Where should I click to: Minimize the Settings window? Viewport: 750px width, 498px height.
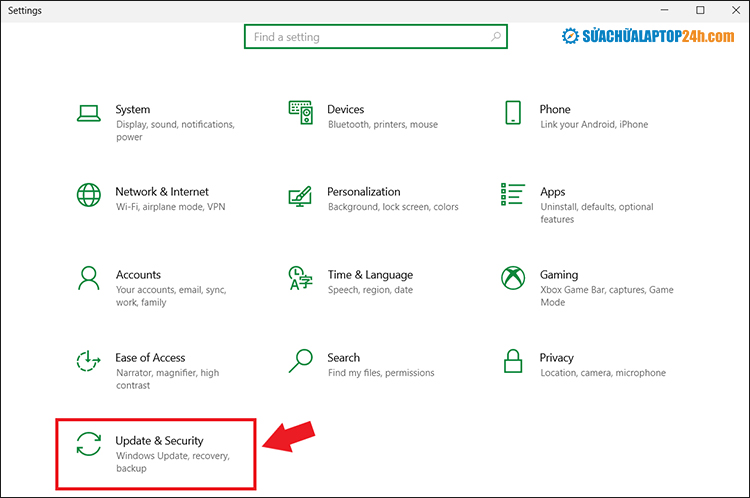(664, 10)
